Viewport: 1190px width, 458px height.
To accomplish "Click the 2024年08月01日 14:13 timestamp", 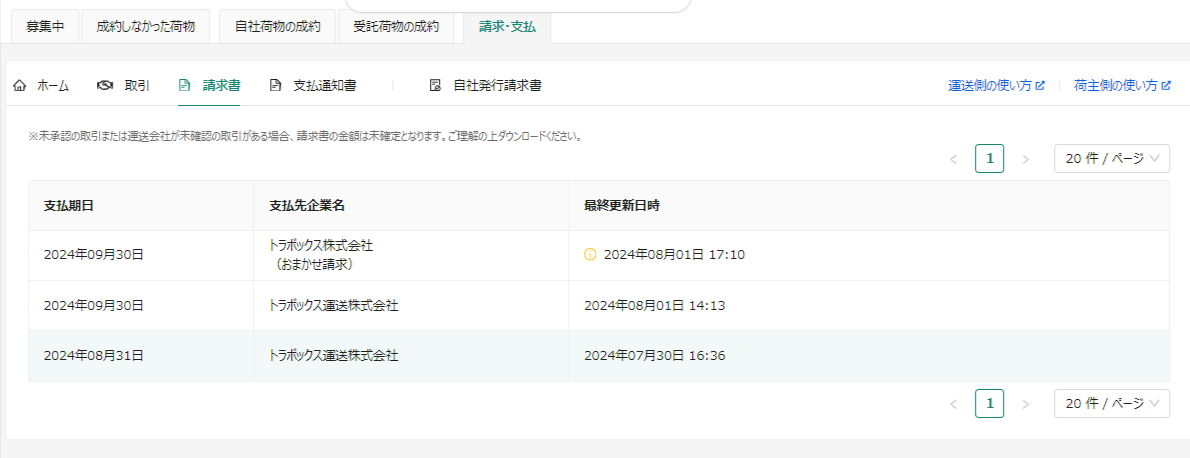I will [x=655, y=305].
